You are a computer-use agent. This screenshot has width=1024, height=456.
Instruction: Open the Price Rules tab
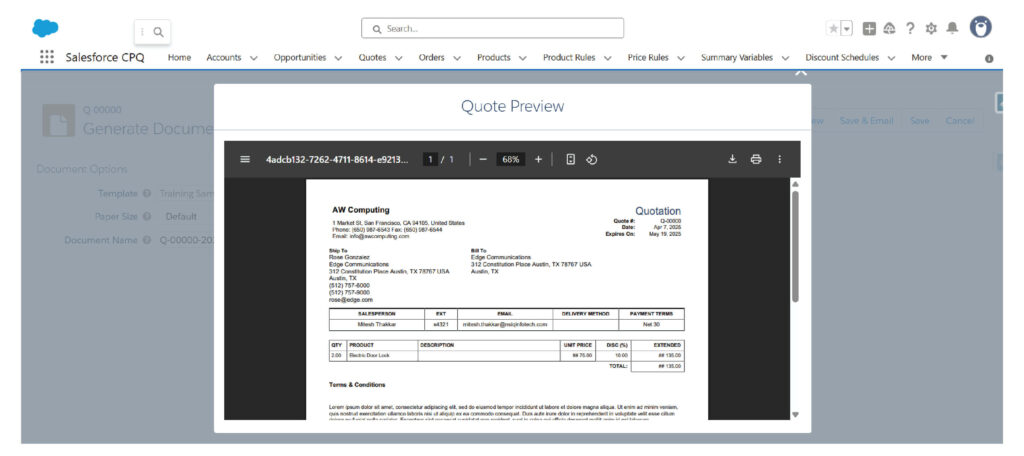pyautogui.click(x=648, y=57)
